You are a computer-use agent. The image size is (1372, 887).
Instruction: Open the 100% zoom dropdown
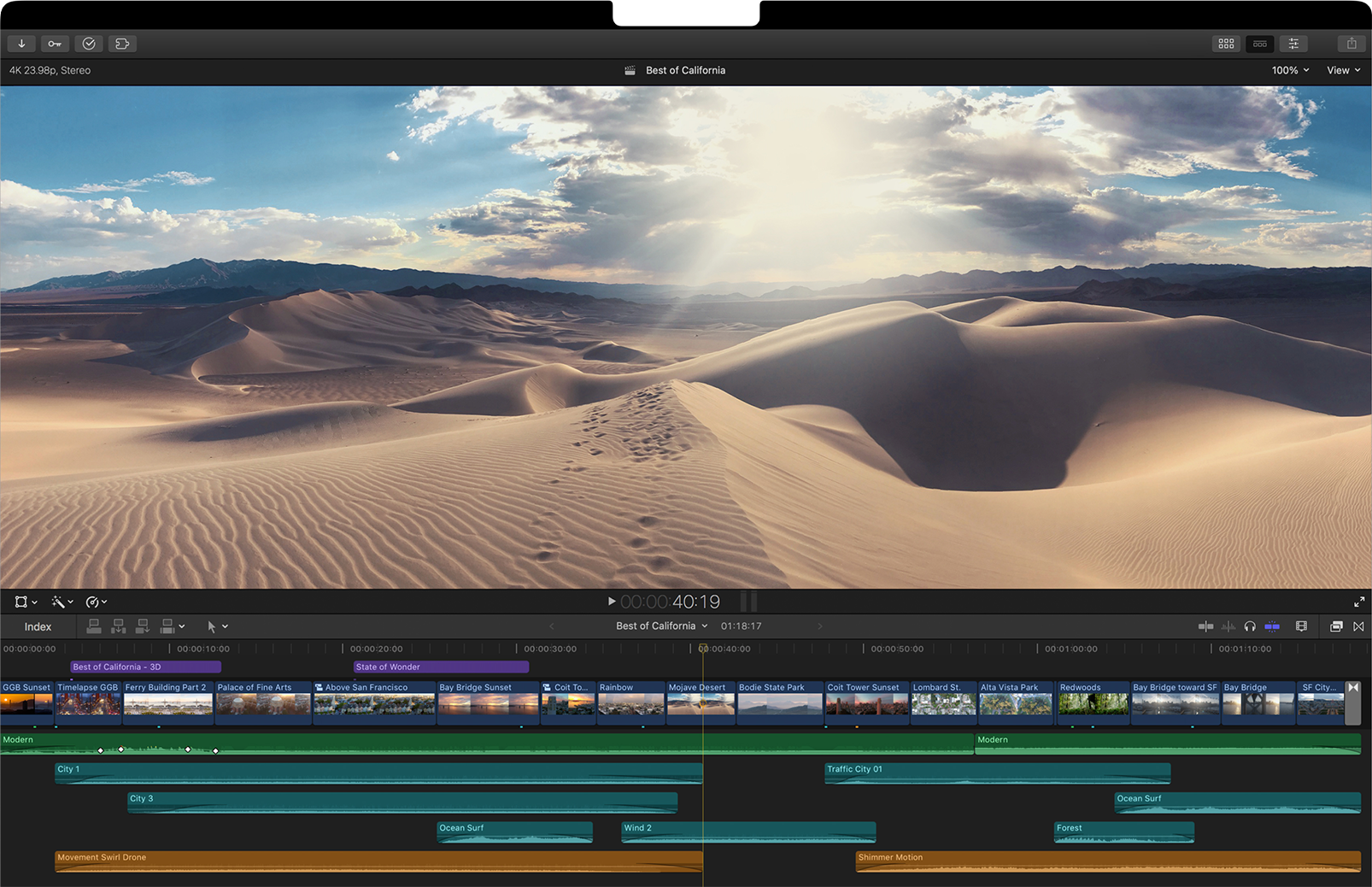pos(1289,70)
